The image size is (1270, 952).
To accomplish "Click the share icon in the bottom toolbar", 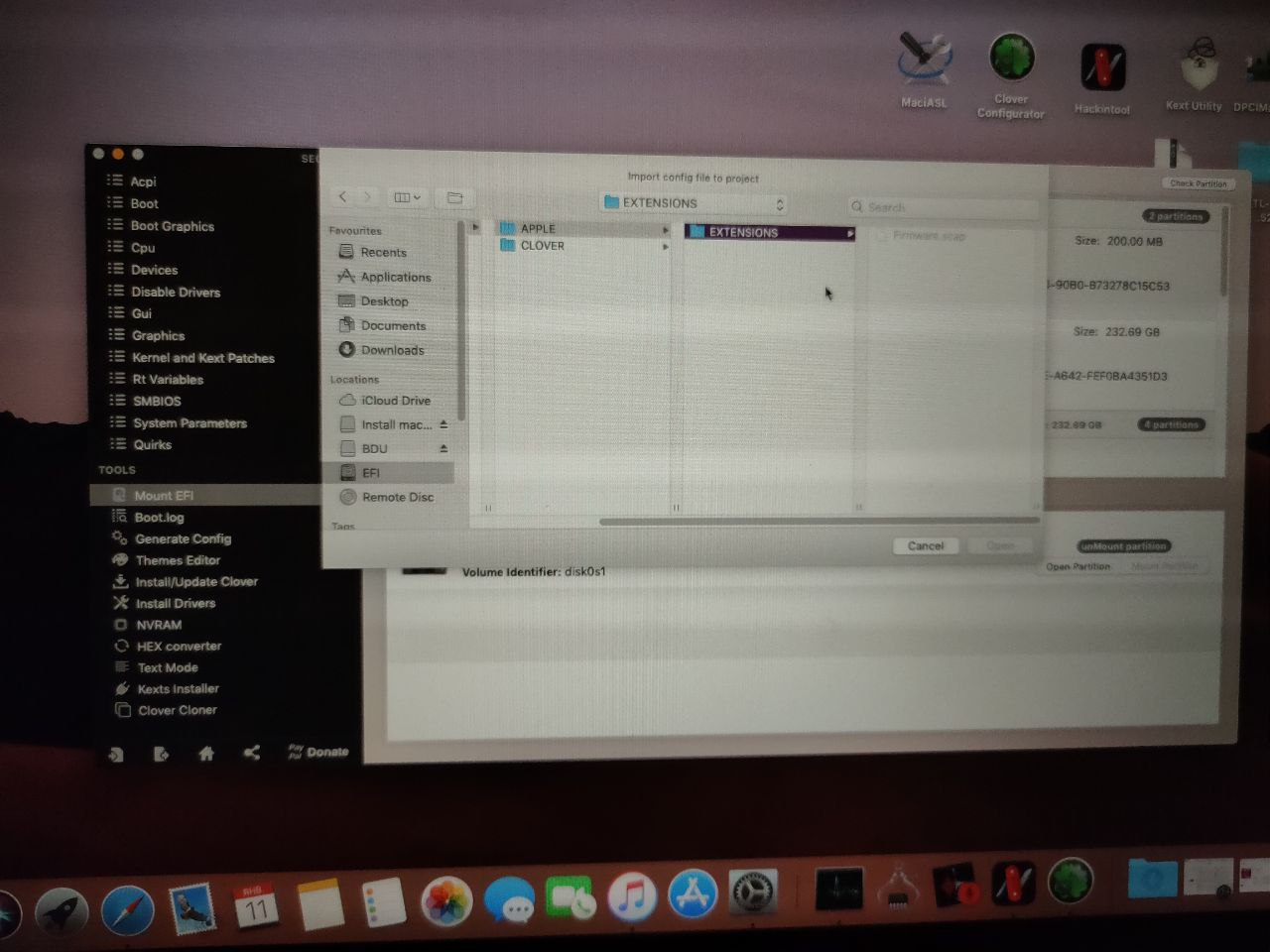I will click(x=252, y=753).
